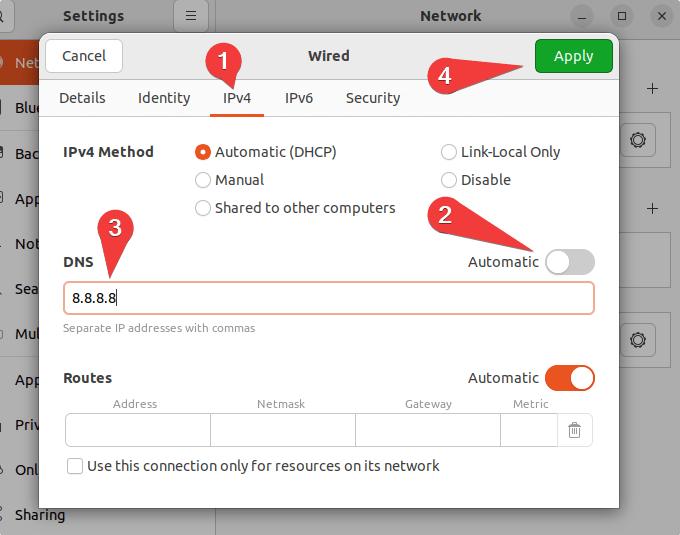Click the lower plus icon to add connection
This screenshot has width=680, height=535.
(652, 209)
